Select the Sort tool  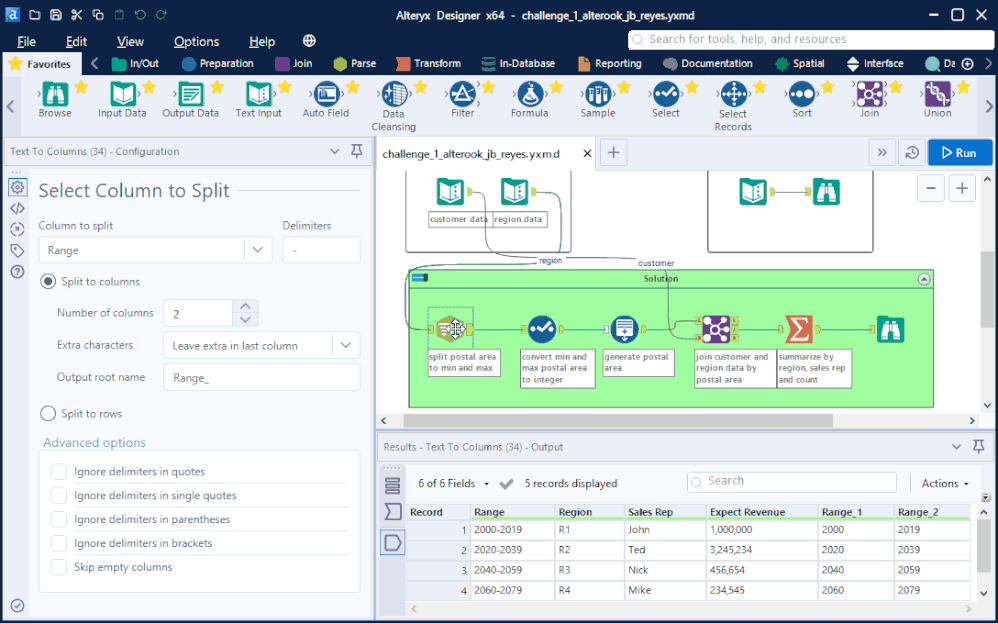[801, 94]
